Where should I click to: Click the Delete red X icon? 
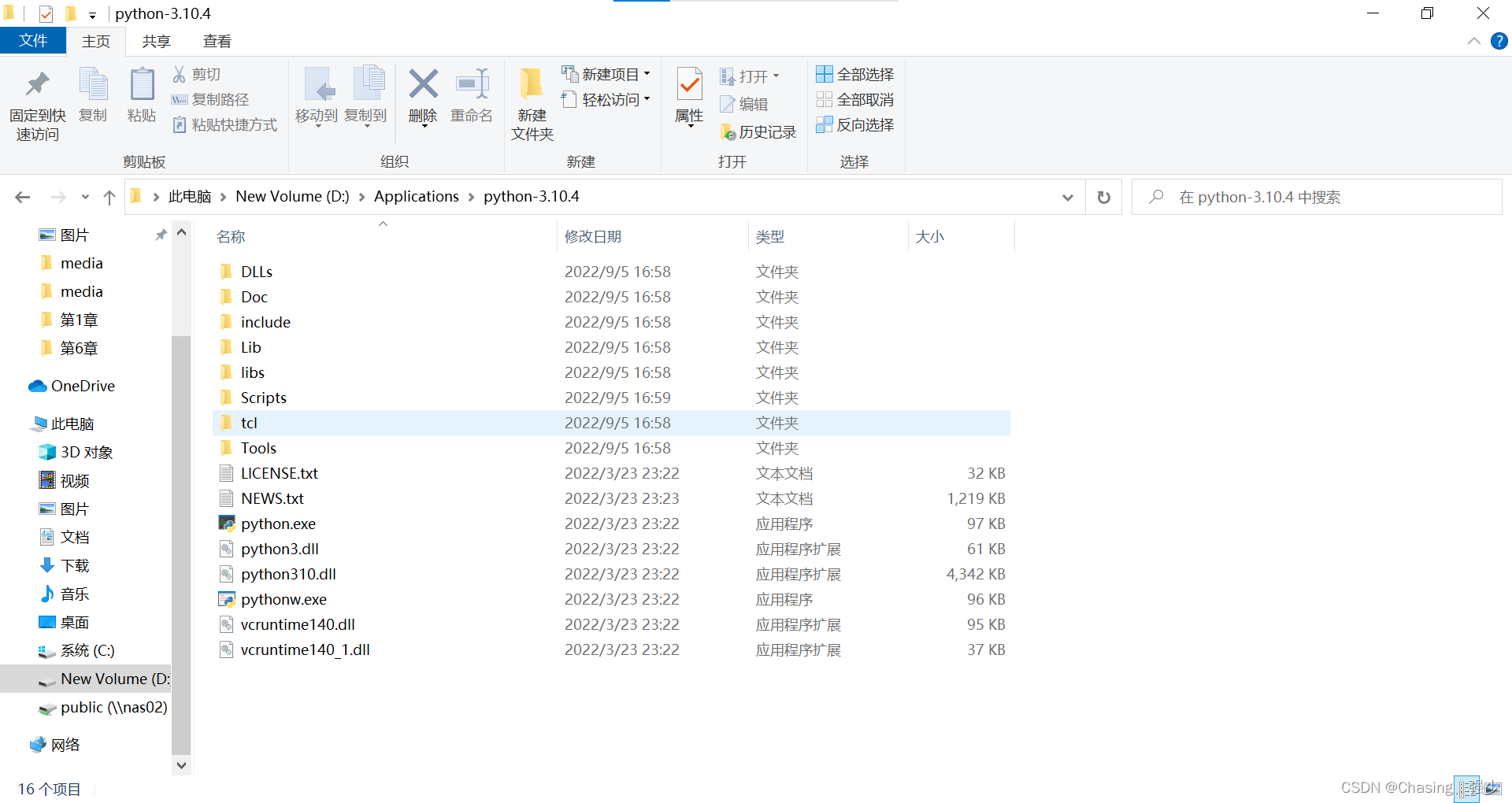coord(423,83)
